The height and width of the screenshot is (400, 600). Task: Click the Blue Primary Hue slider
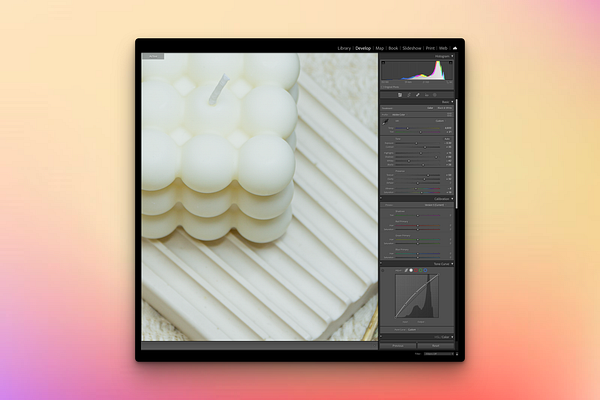(417, 253)
